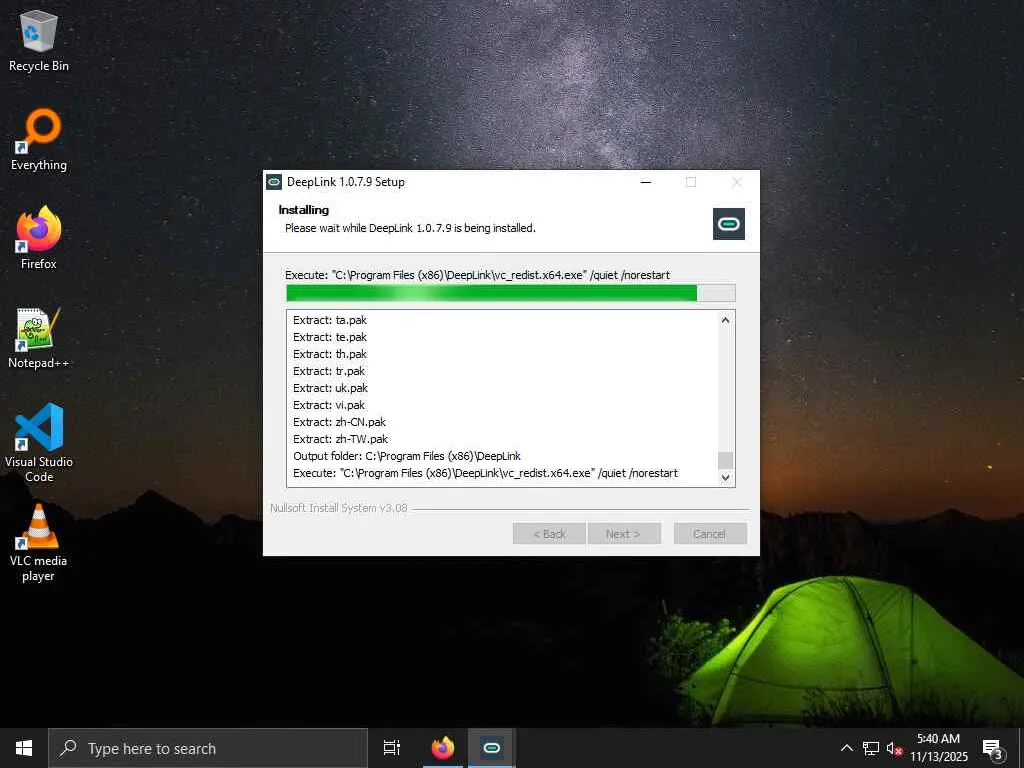
Task: Select log line 'Extract: zh-TW.pak'
Action: (341, 439)
